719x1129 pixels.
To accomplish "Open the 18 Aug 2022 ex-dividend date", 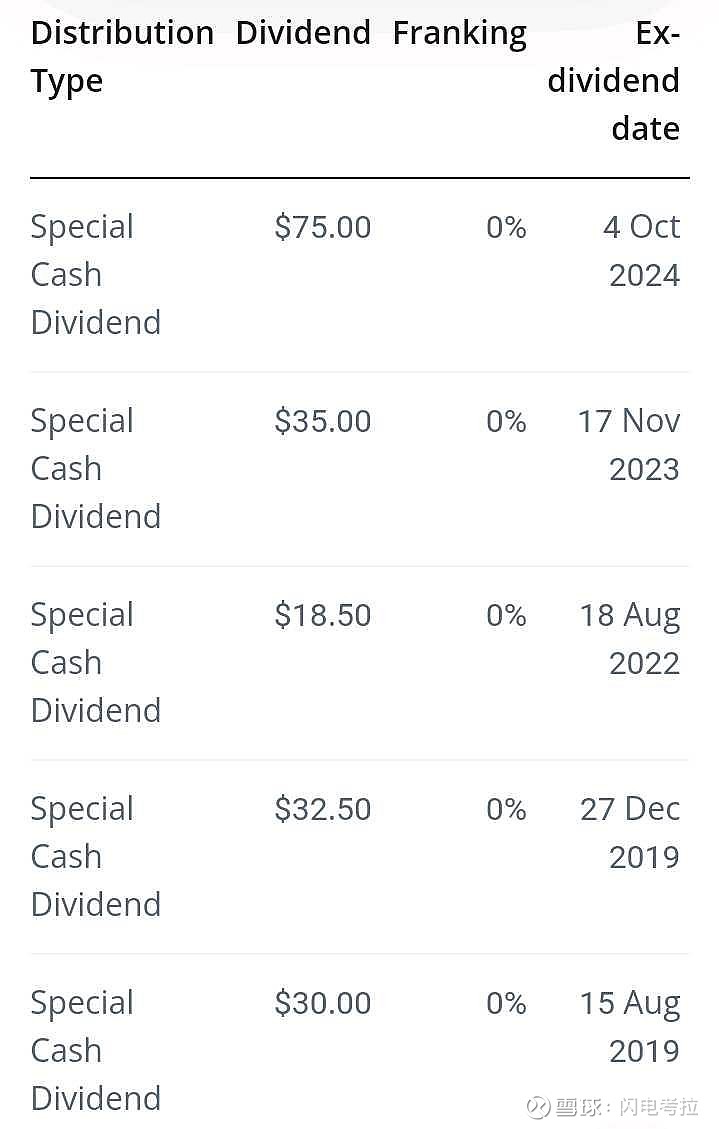I will pyautogui.click(x=630, y=639).
